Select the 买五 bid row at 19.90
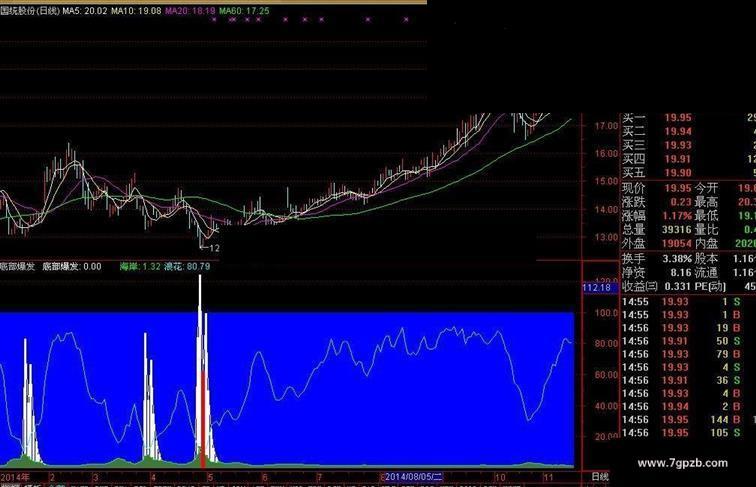Screen dimensions: 756x487 tap(688, 173)
